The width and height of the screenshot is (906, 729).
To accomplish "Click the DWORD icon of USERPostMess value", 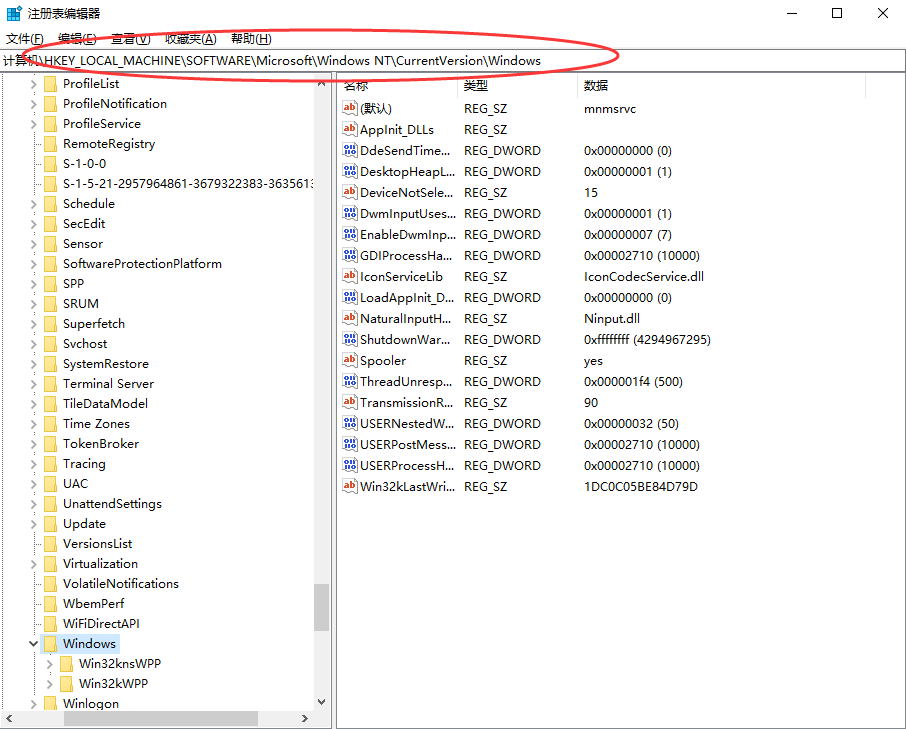I will pyautogui.click(x=350, y=444).
